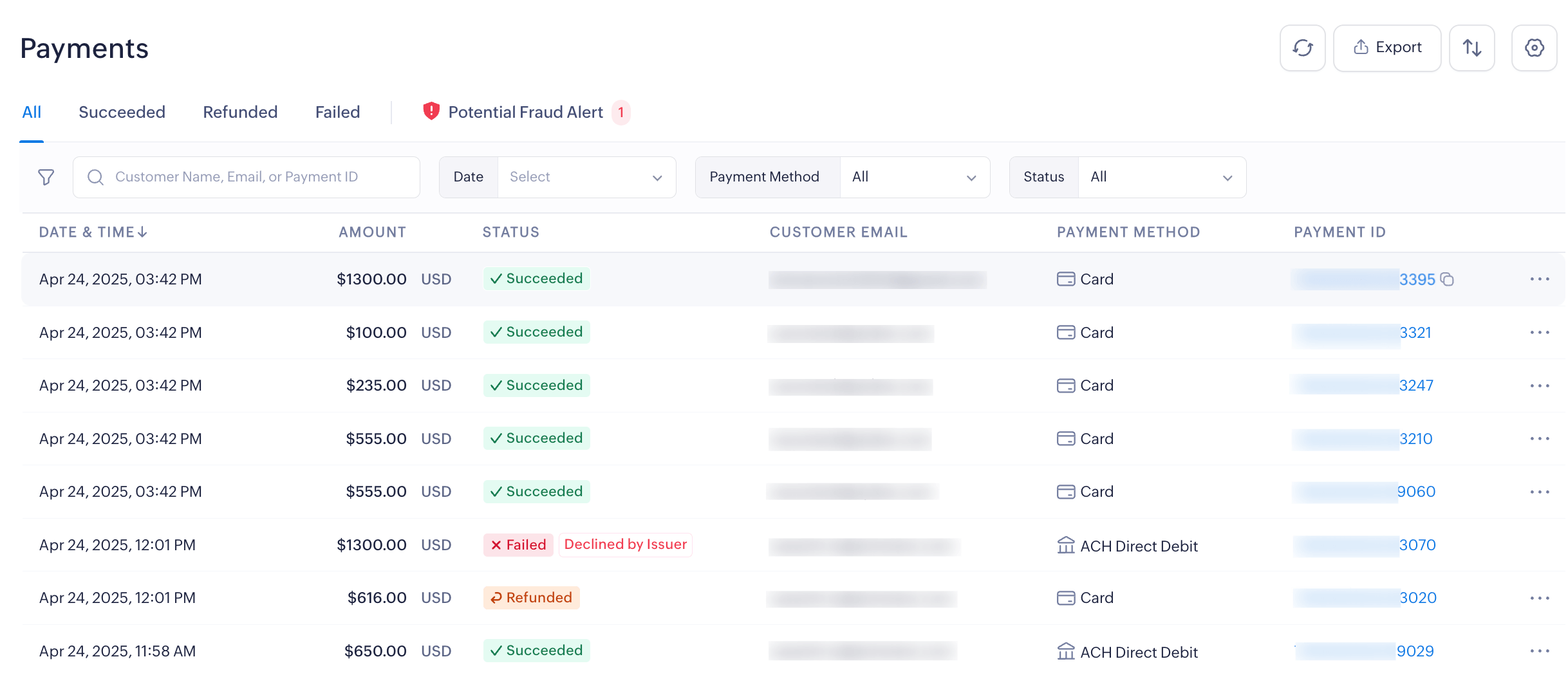
Task: Open the Failed payments tab
Action: coord(337,111)
